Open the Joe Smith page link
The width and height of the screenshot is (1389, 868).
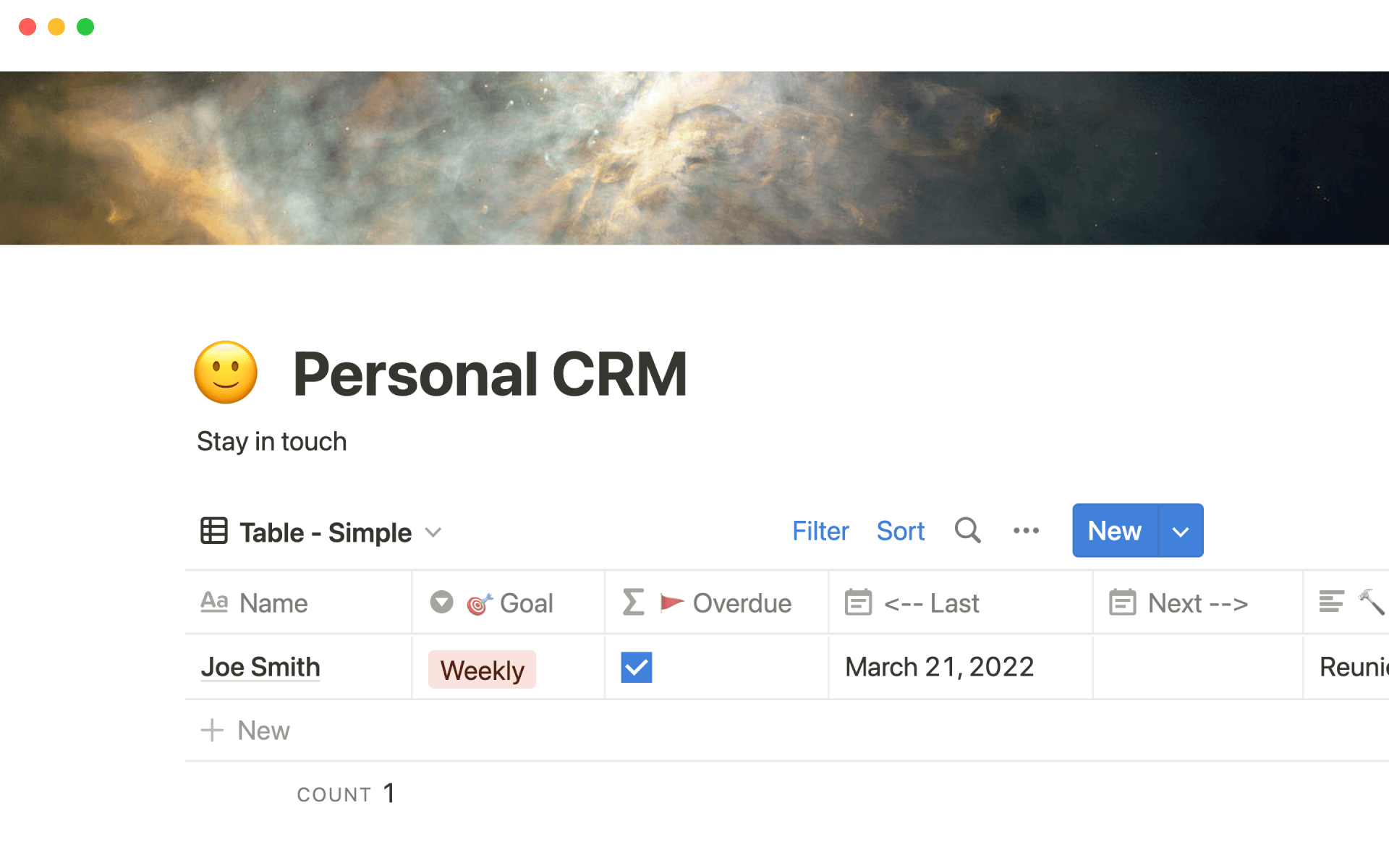260,667
